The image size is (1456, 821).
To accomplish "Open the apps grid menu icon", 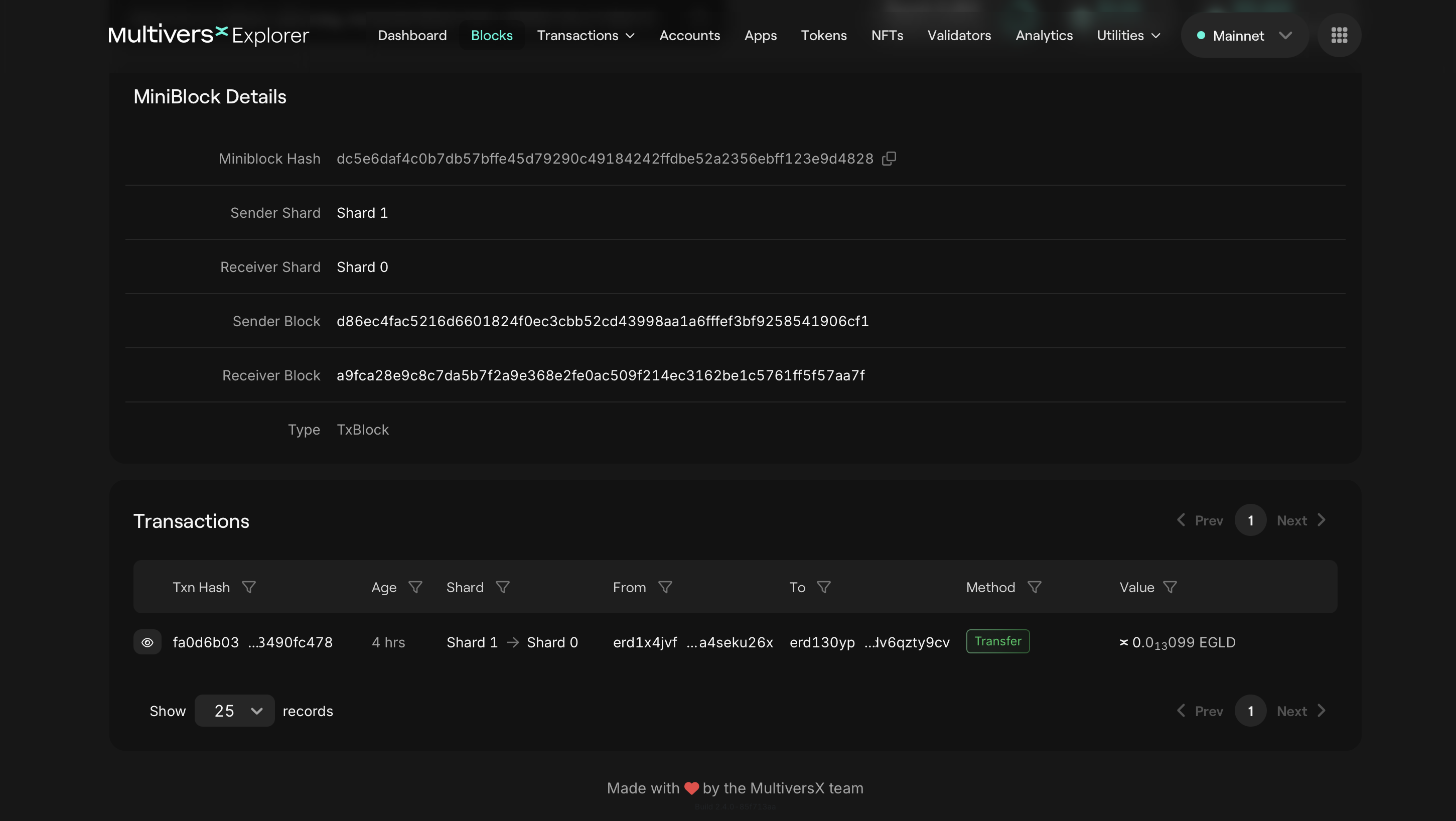I will tap(1339, 35).
